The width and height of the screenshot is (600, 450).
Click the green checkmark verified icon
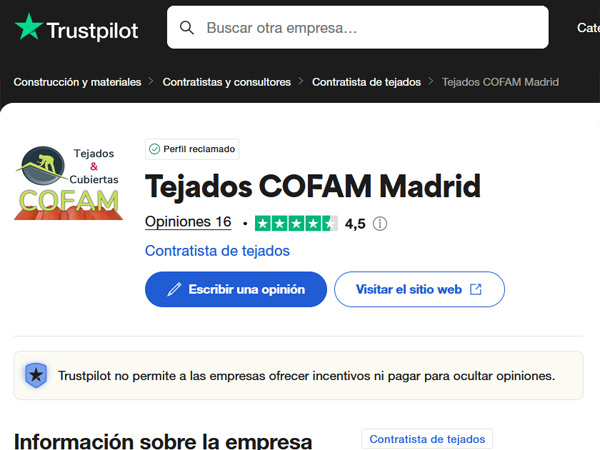pos(154,149)
